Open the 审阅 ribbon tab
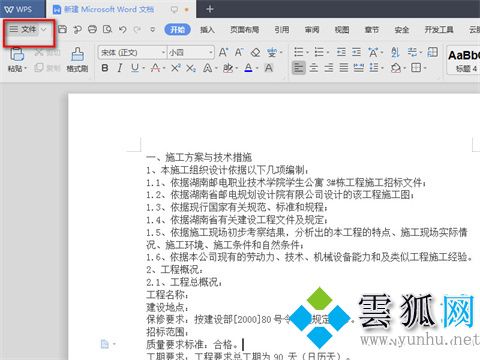 [312, 29]
